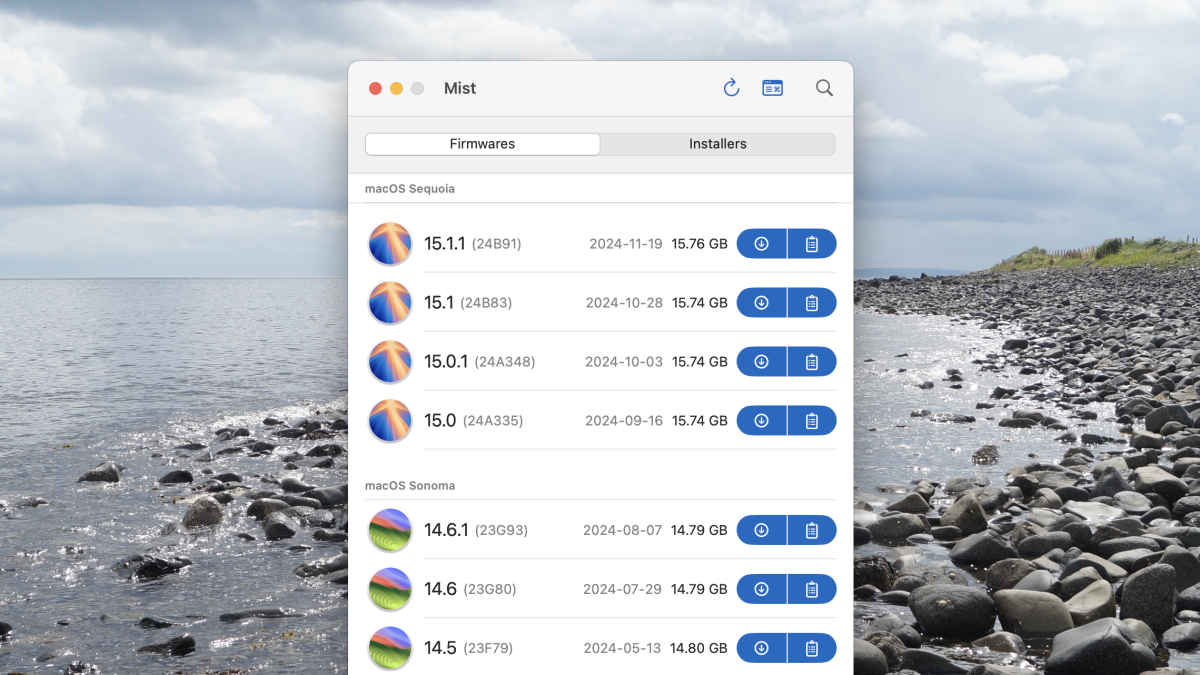Viewport: 1200px width, 675px height.
Task: Copy clipboard link for 15.0 (24A335)
Action: [x=812, y=421]
